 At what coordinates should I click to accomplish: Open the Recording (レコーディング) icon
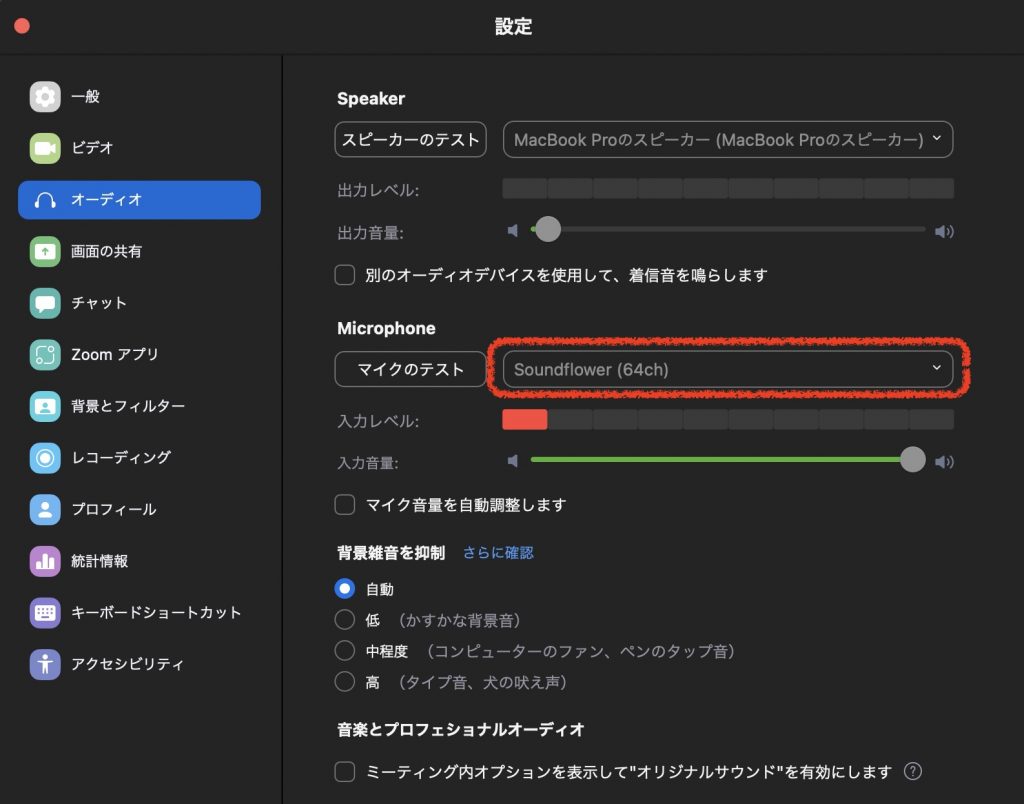[45, 458]
